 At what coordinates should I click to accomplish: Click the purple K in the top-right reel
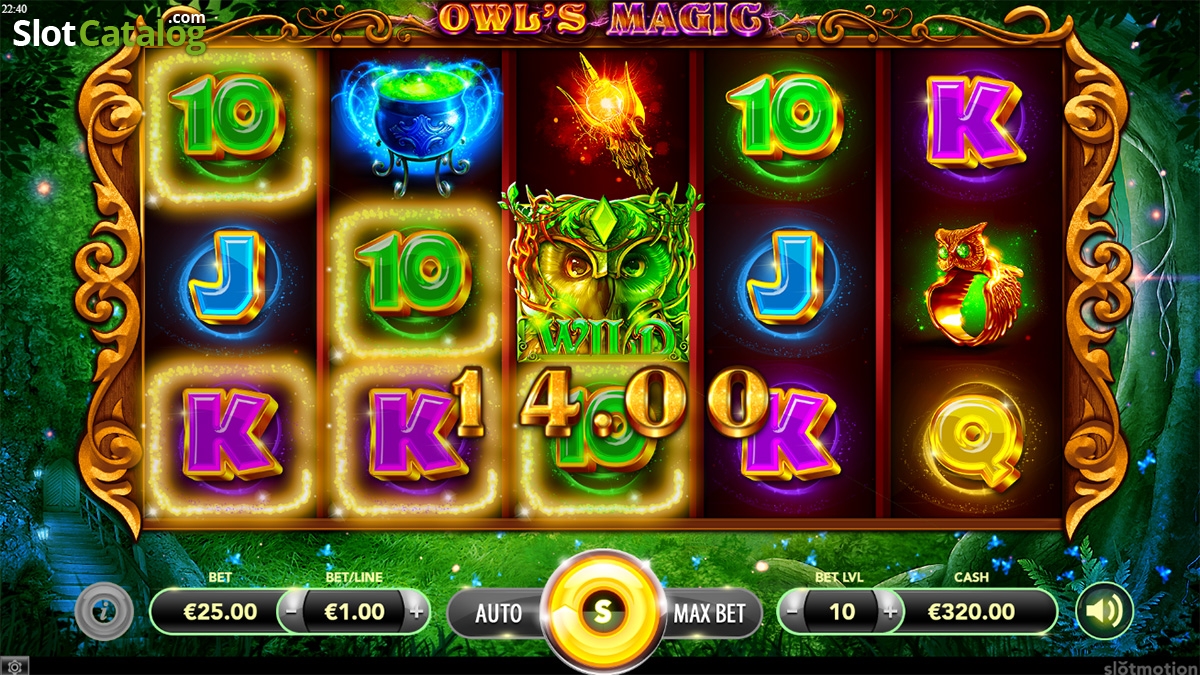pos(975,123)
